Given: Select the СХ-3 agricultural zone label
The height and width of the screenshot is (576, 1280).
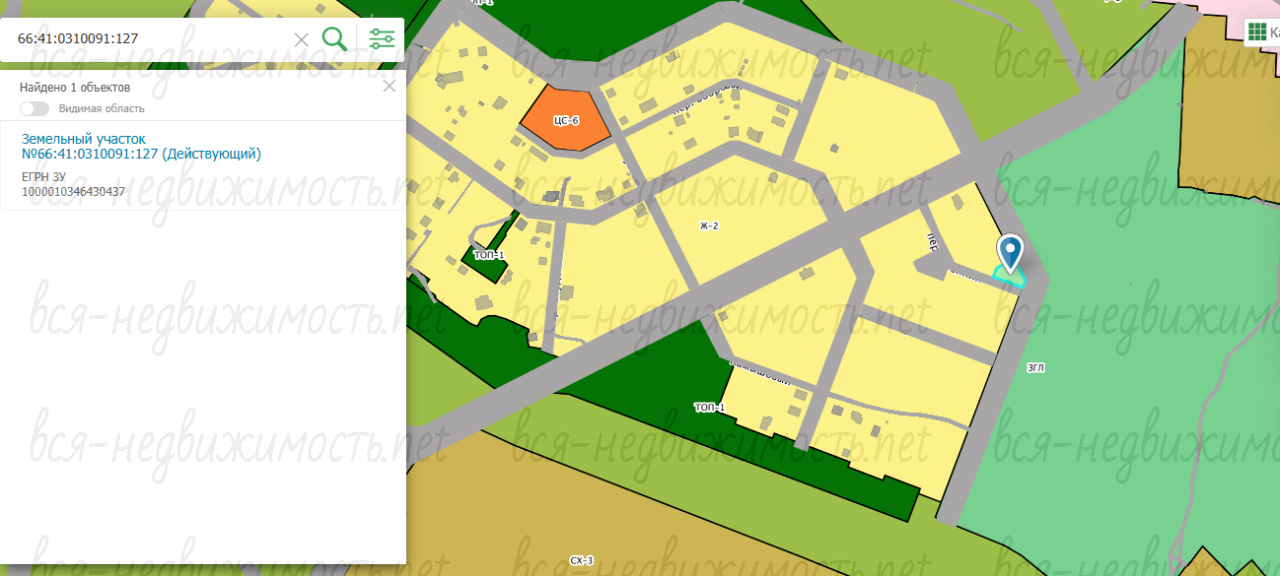Looking at the screenshot, I should pos(582,561).
